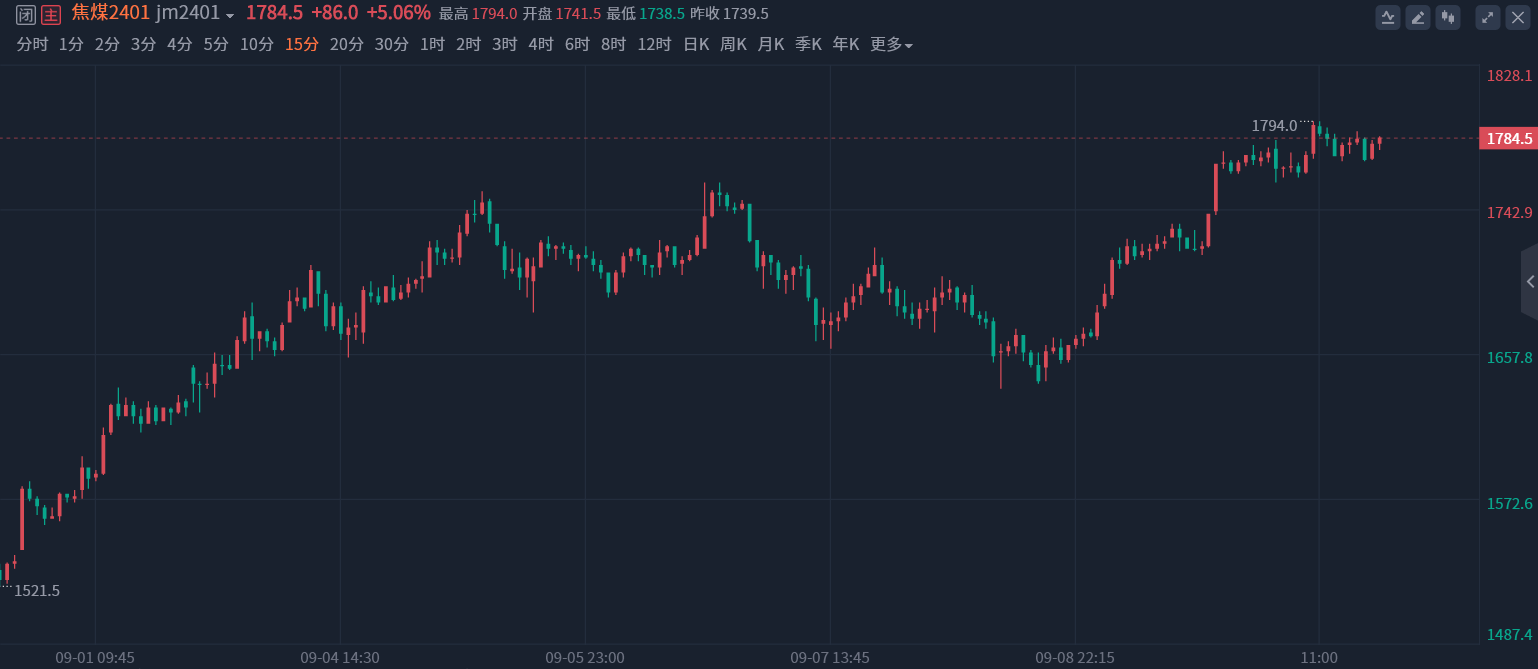
Task: Click the 09-05 23:00 time axis label
Action: [585, 658]
